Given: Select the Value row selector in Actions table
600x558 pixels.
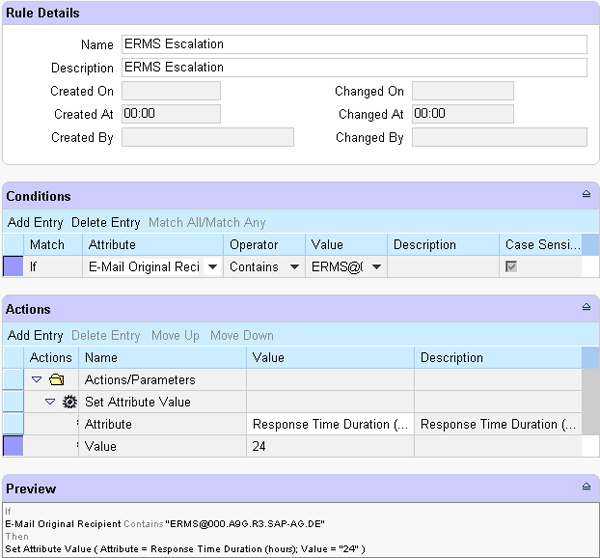Looking at the screenshot, I should [x=13, y=447].
